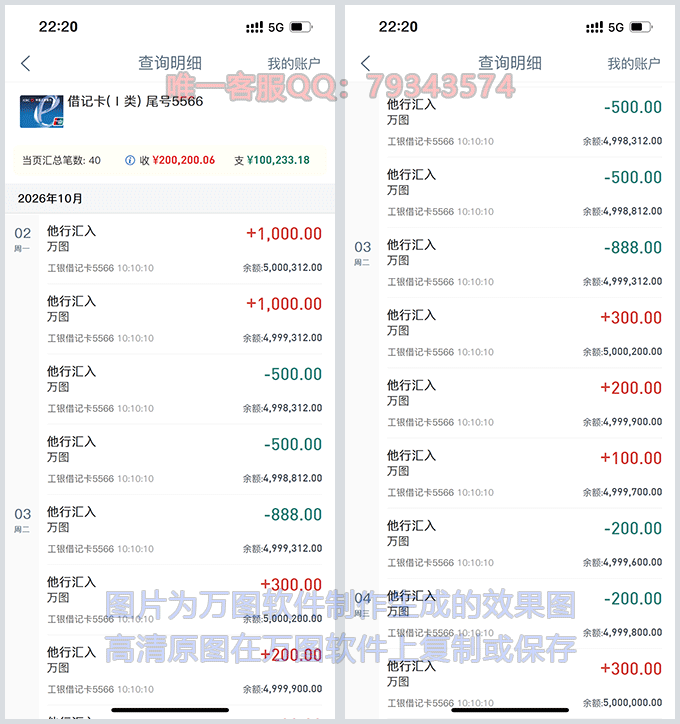680x724 pixels.
Task: Select the -888.00 transaction on the right phone
Action: tap(524, 262)
